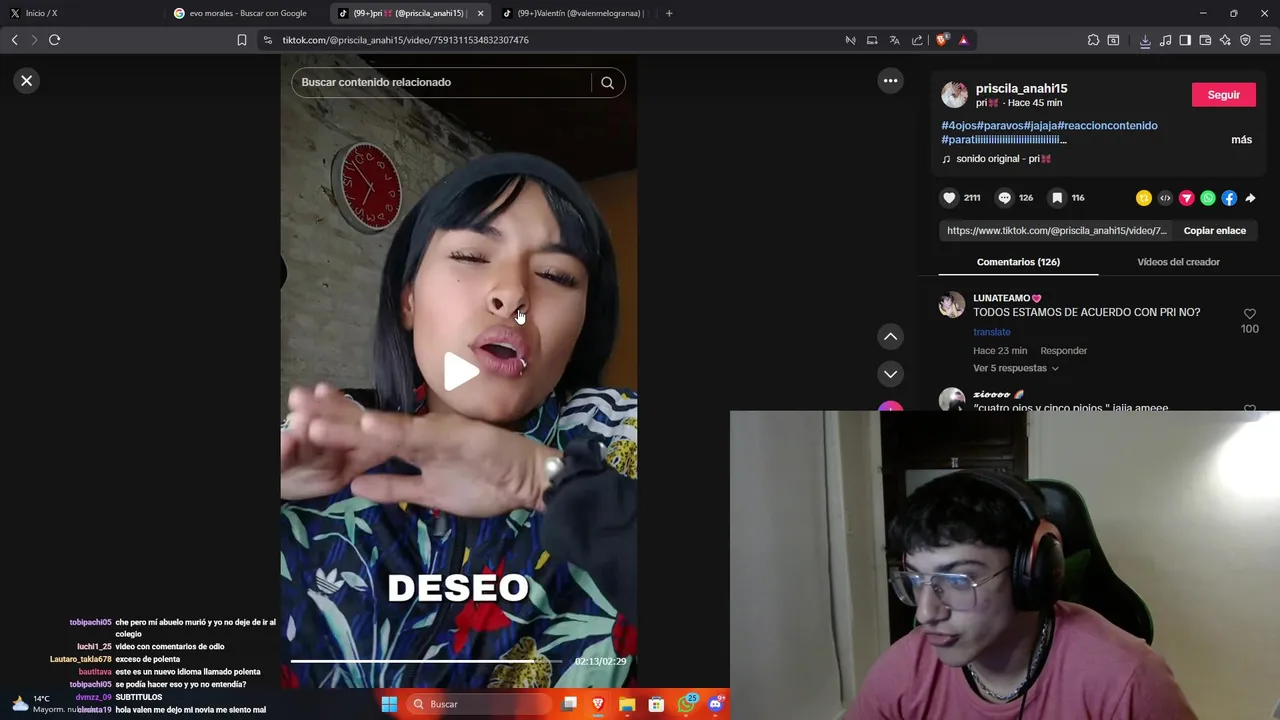Screen dimensions: 1280x720
Task: Click the translate page icon in address bar
Action: pos(894,40)
